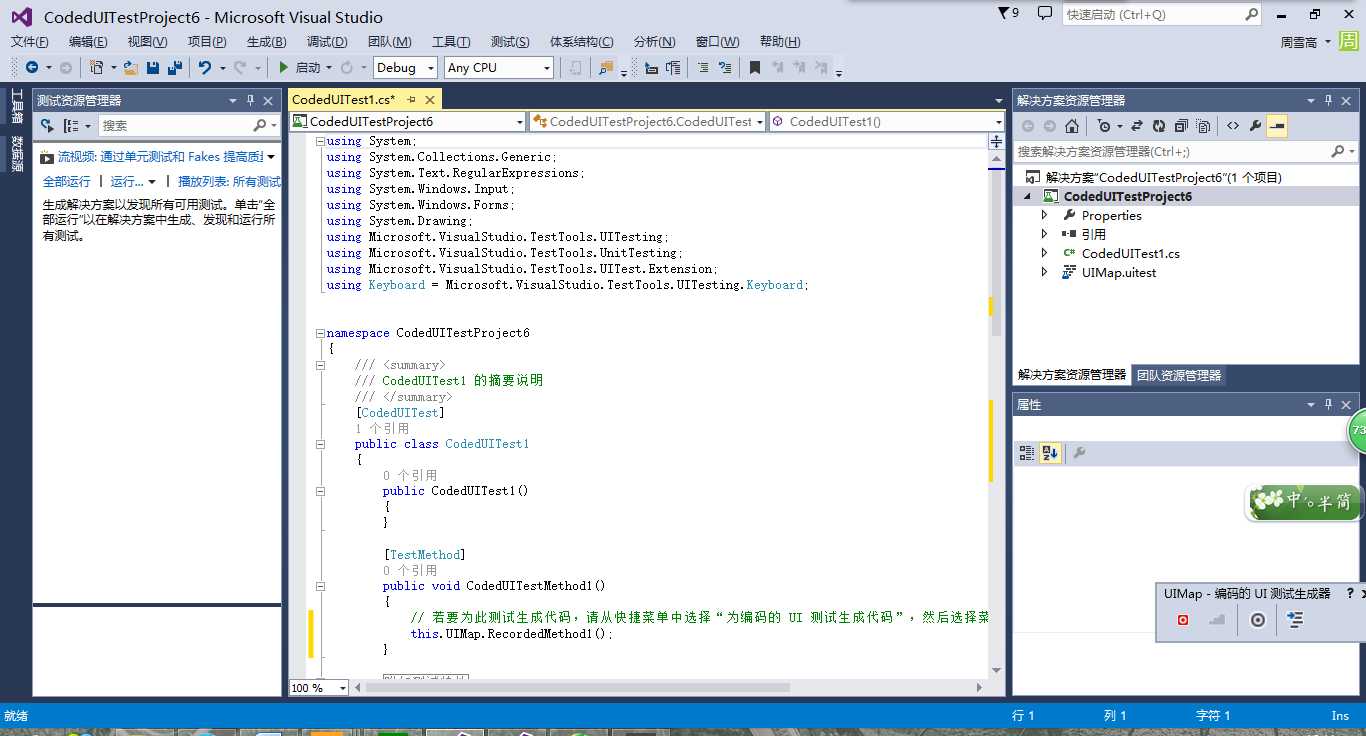Screen dimensions: 1366x736
Task: Click View Code icon in Solution Explorer
Action: pos(1233,126)
